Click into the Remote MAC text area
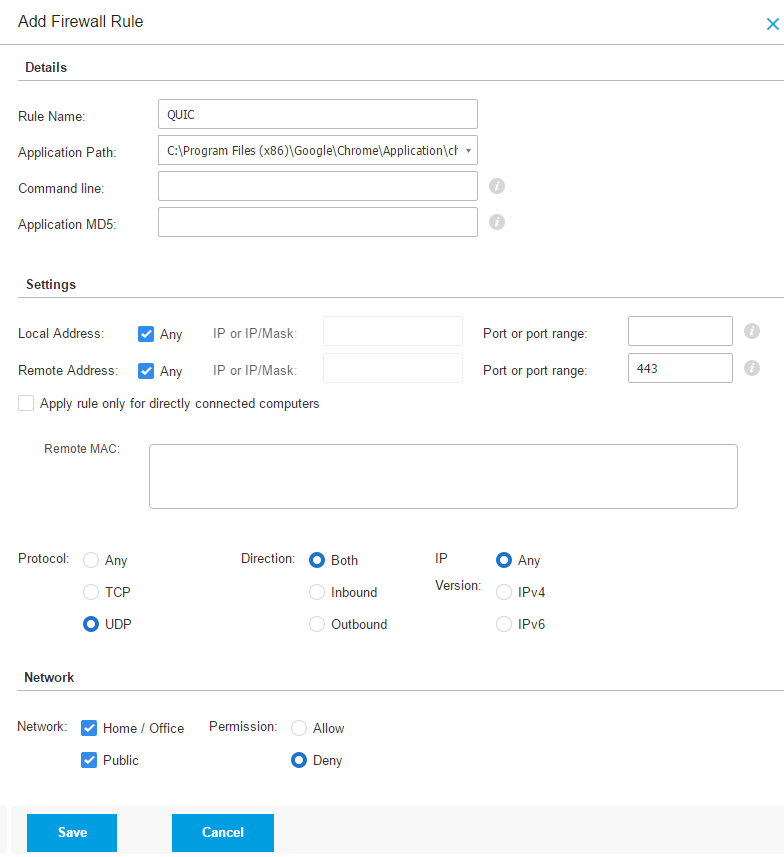 click(443, 476)
